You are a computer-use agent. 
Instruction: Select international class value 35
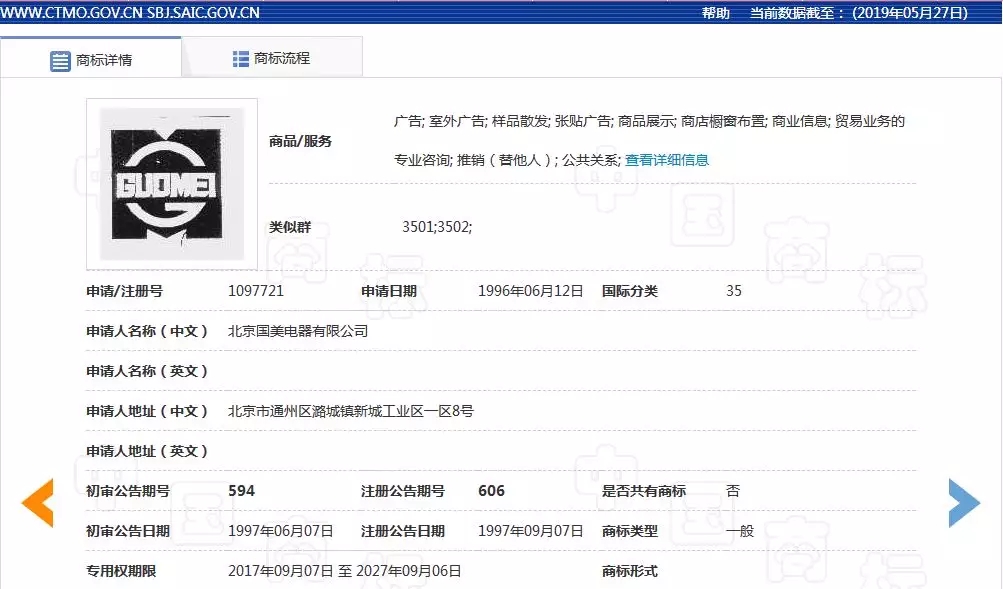click(x=734, y=291)
